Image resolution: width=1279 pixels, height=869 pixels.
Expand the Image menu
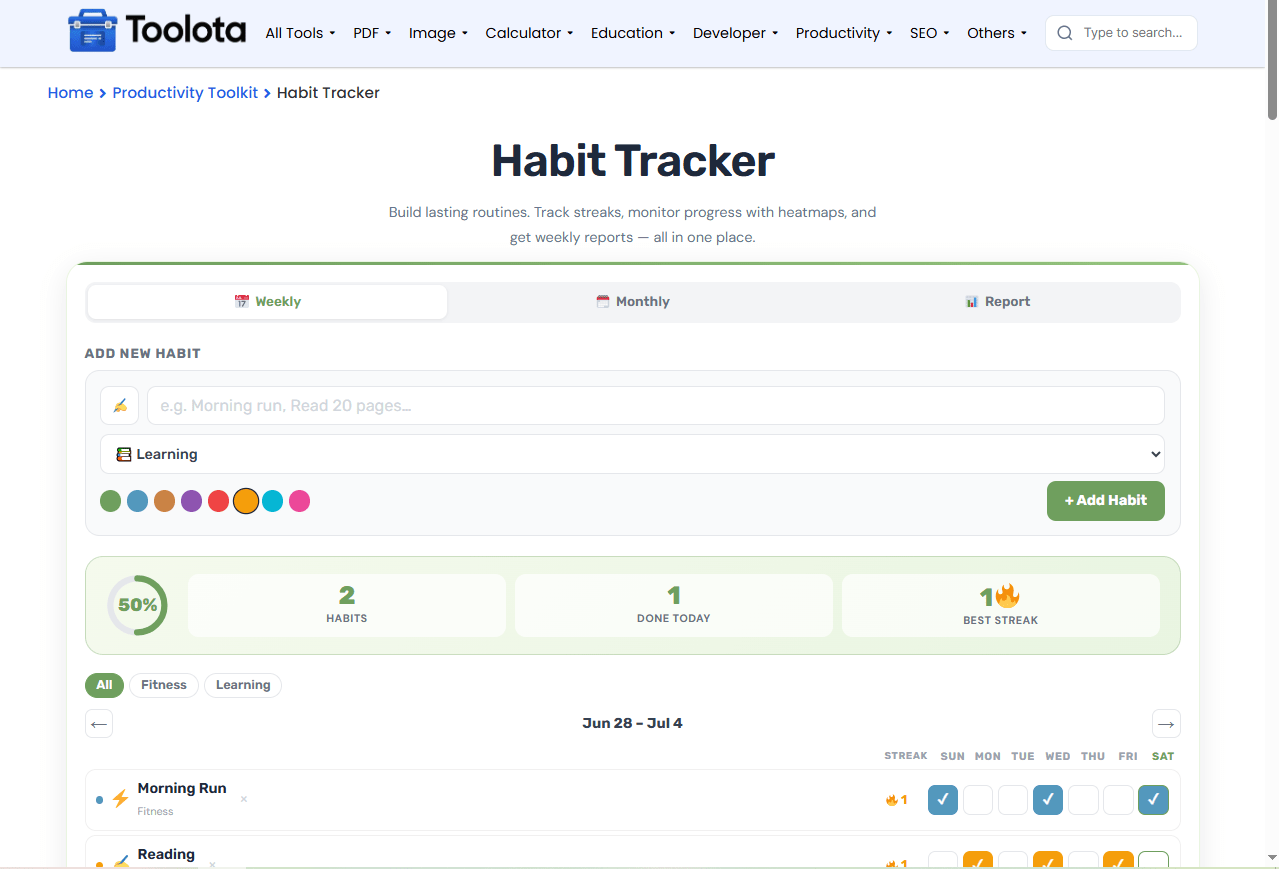coord(438,33)
